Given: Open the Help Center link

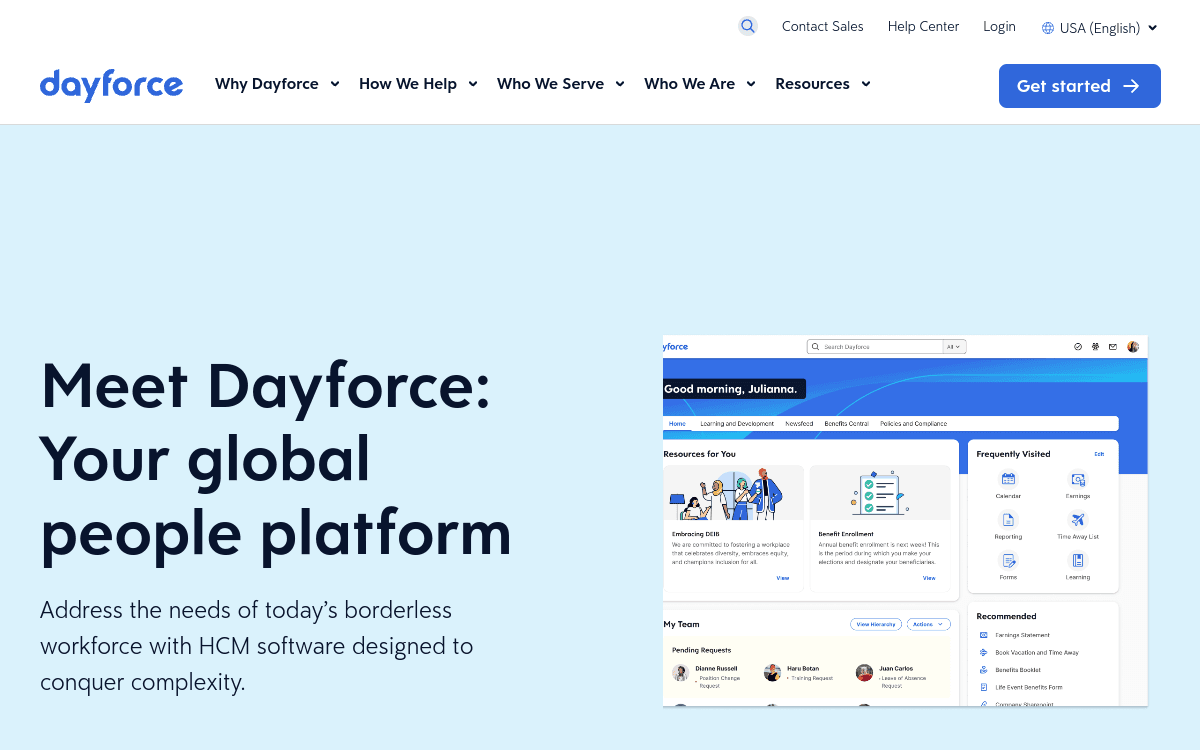Looking at the screenshot, I should pos(923,27).
